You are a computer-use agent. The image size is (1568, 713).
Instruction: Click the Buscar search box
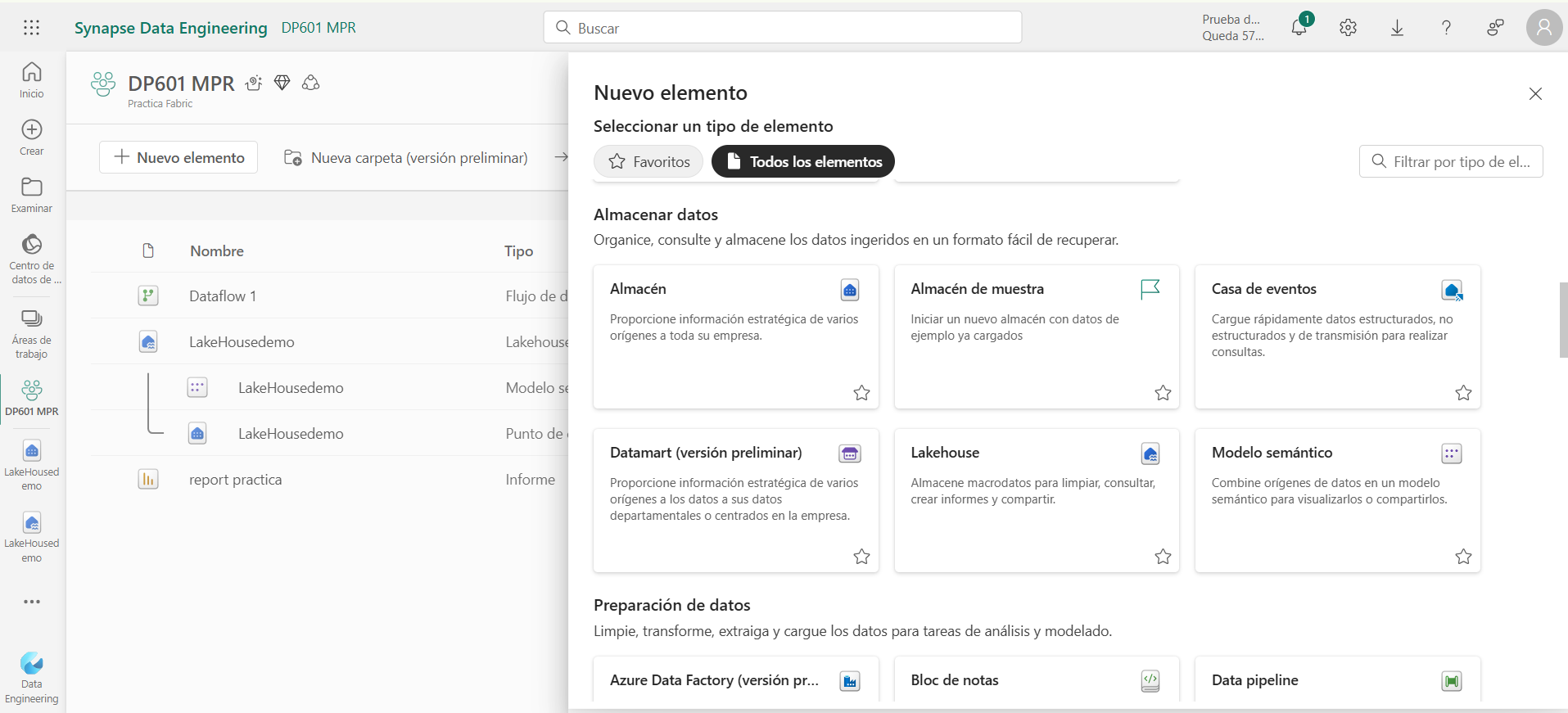pyautogui.click(x=783, y=27)
